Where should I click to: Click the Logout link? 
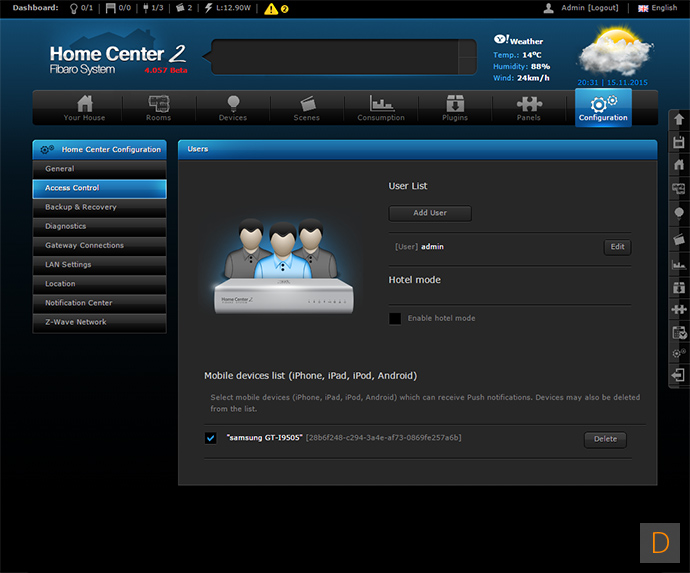click(603, 8)
